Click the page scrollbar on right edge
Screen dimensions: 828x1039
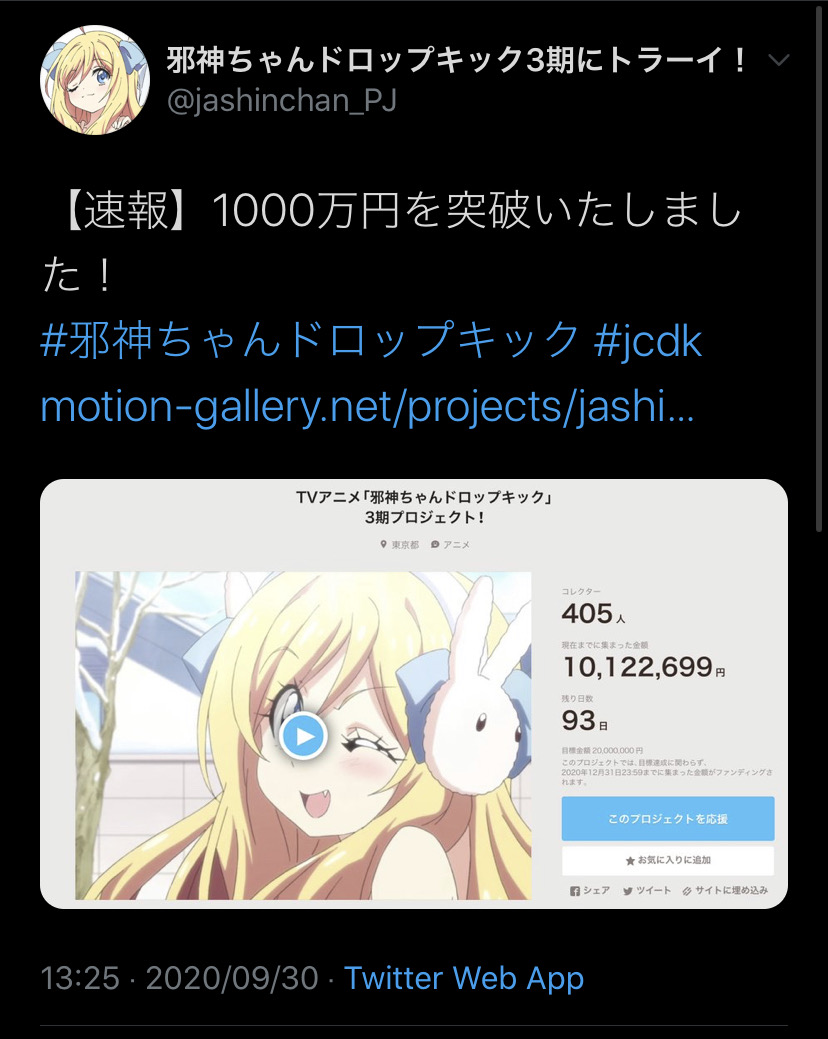pos(821,265)
